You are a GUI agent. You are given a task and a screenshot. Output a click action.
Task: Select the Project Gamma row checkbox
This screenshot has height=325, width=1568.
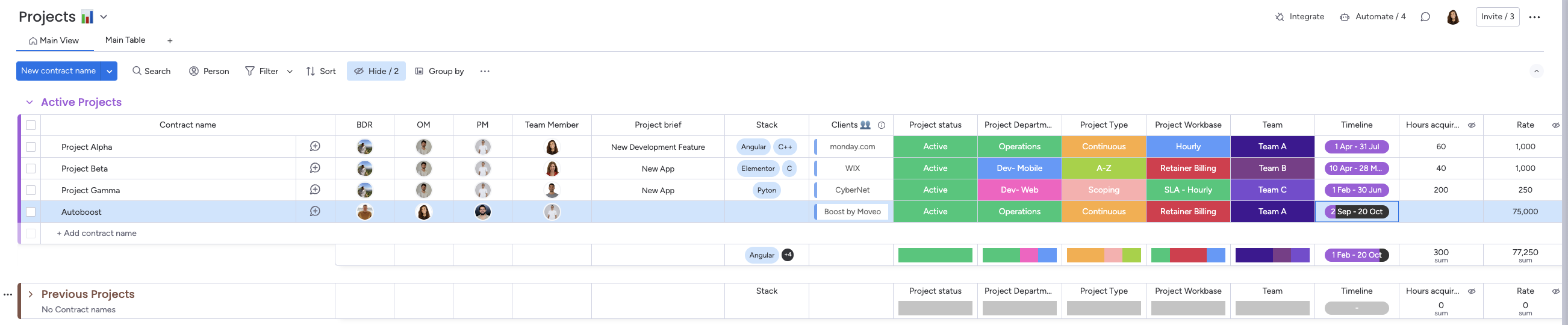click(x=31, y=191)
